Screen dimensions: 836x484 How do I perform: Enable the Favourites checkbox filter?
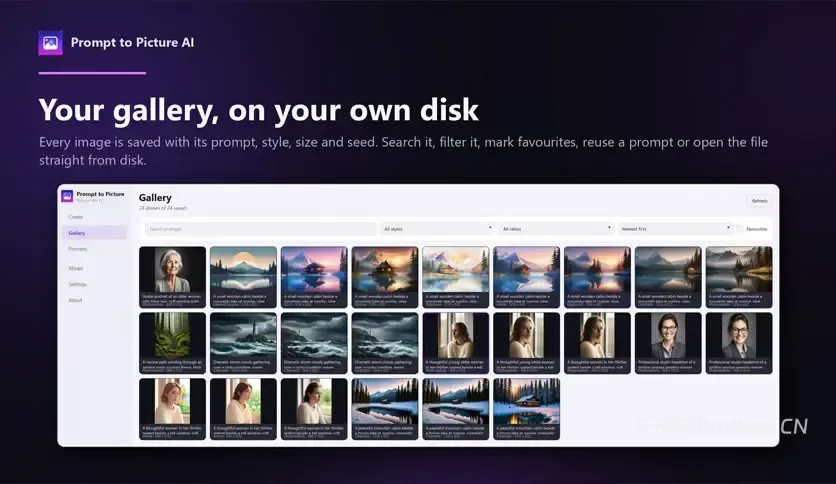(740, 229)
